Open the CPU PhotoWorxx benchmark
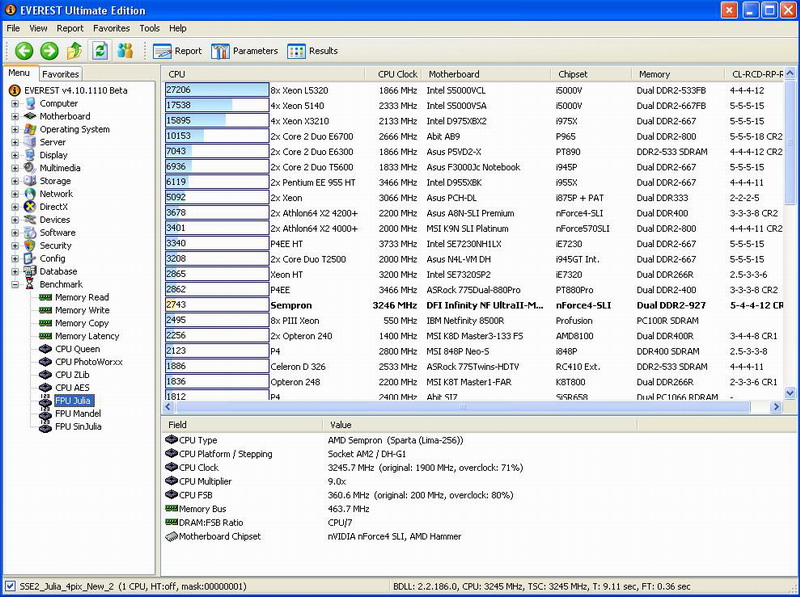Screen dimensions: 800x597 click(x=89, y=362)
